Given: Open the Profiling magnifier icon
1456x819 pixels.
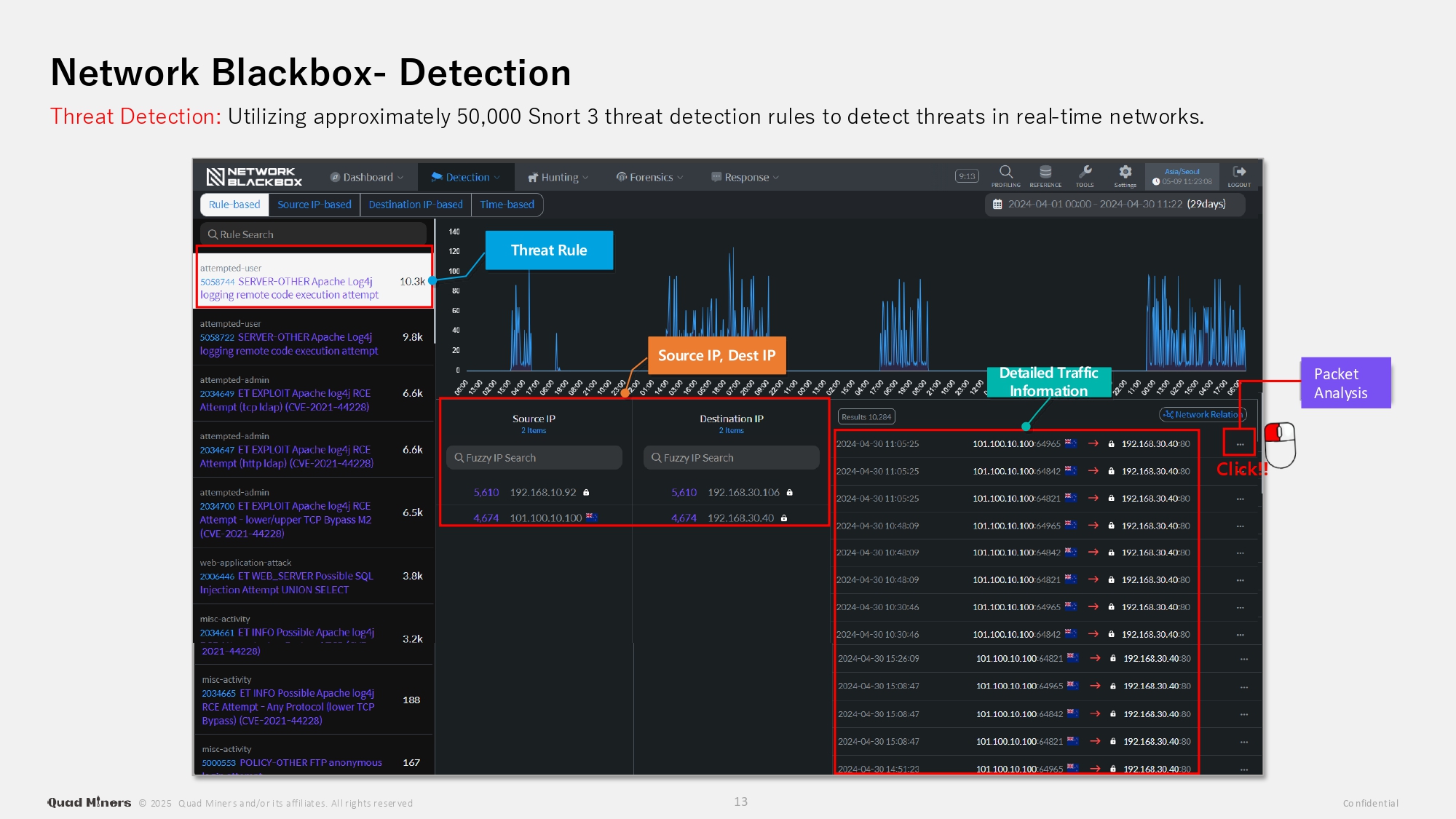Looking at the screenshot, I should click(1005, 173).
